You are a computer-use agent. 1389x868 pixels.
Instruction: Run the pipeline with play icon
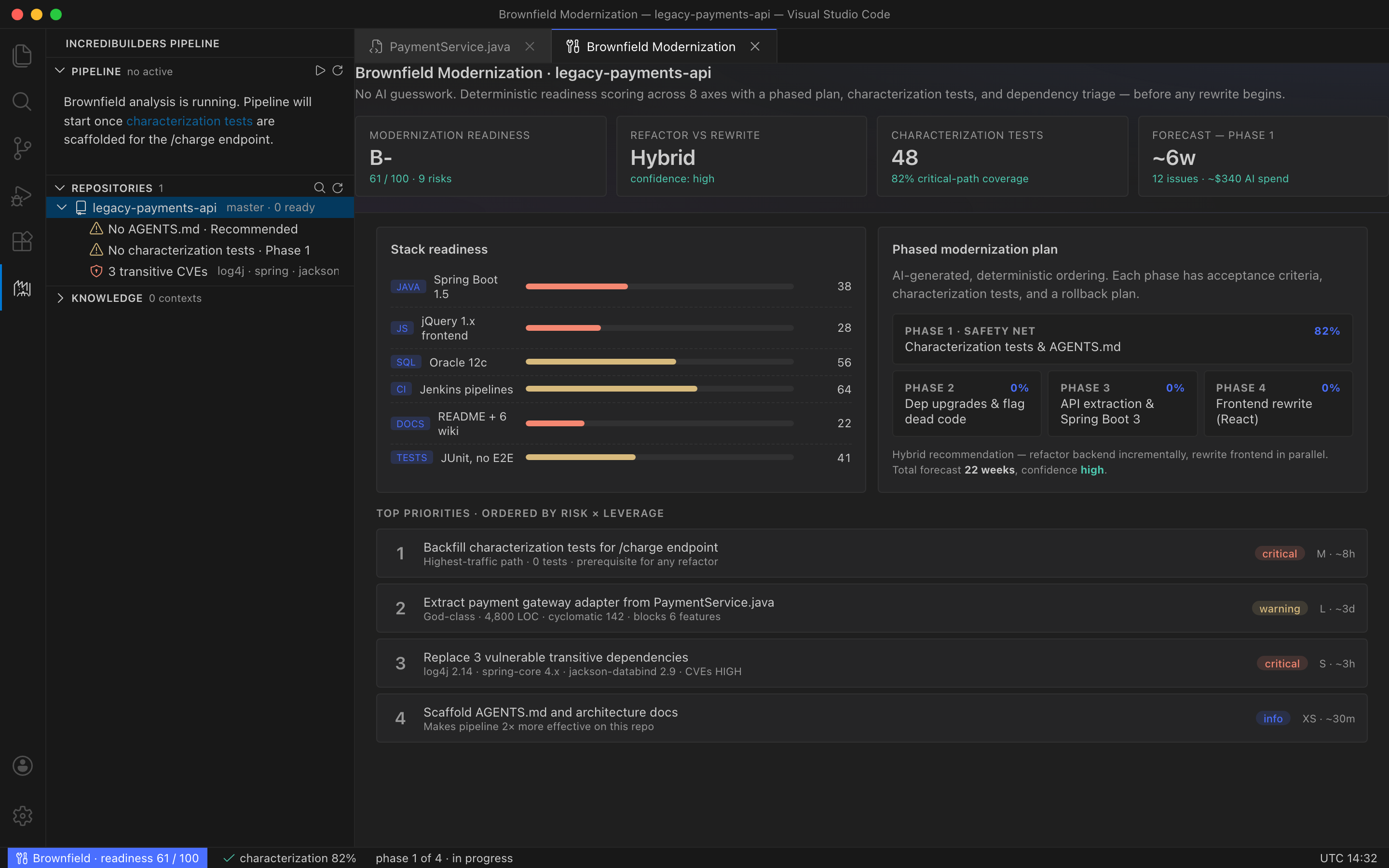click(x=320, y=70)
